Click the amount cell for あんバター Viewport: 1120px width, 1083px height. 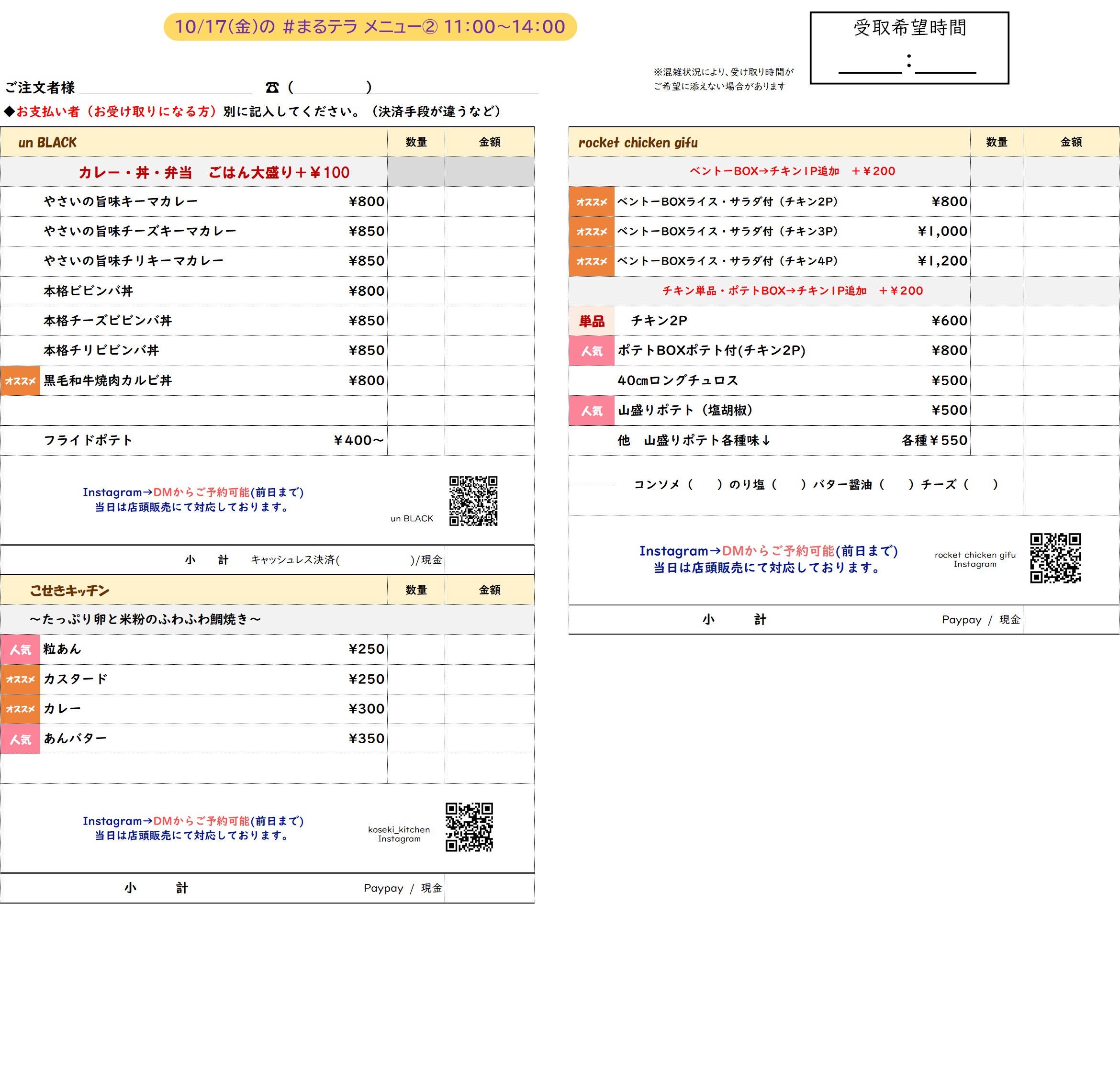click(489, 738)
